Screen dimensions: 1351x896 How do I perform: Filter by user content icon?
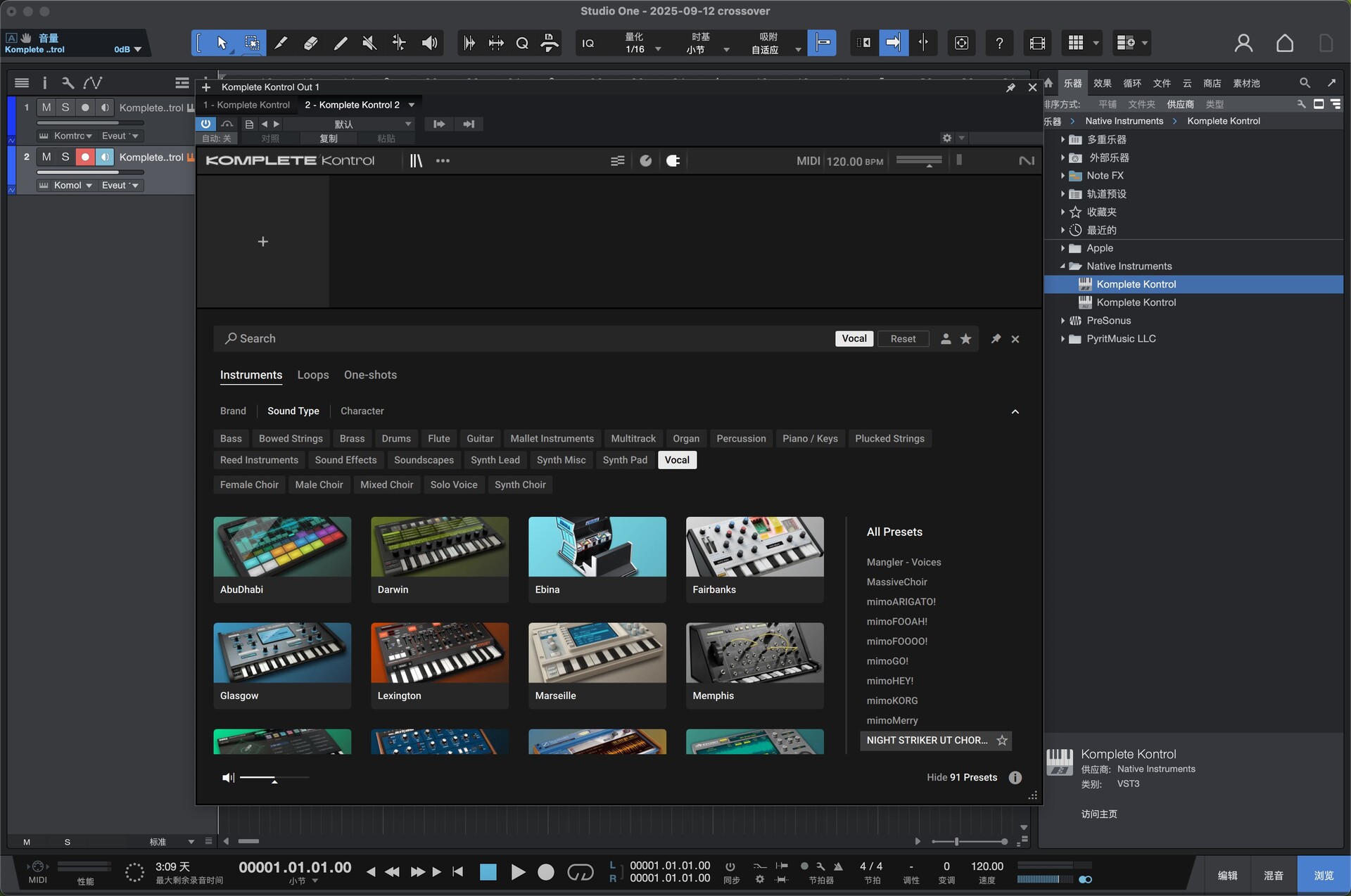pyautogui.click(x=946, y=339)
